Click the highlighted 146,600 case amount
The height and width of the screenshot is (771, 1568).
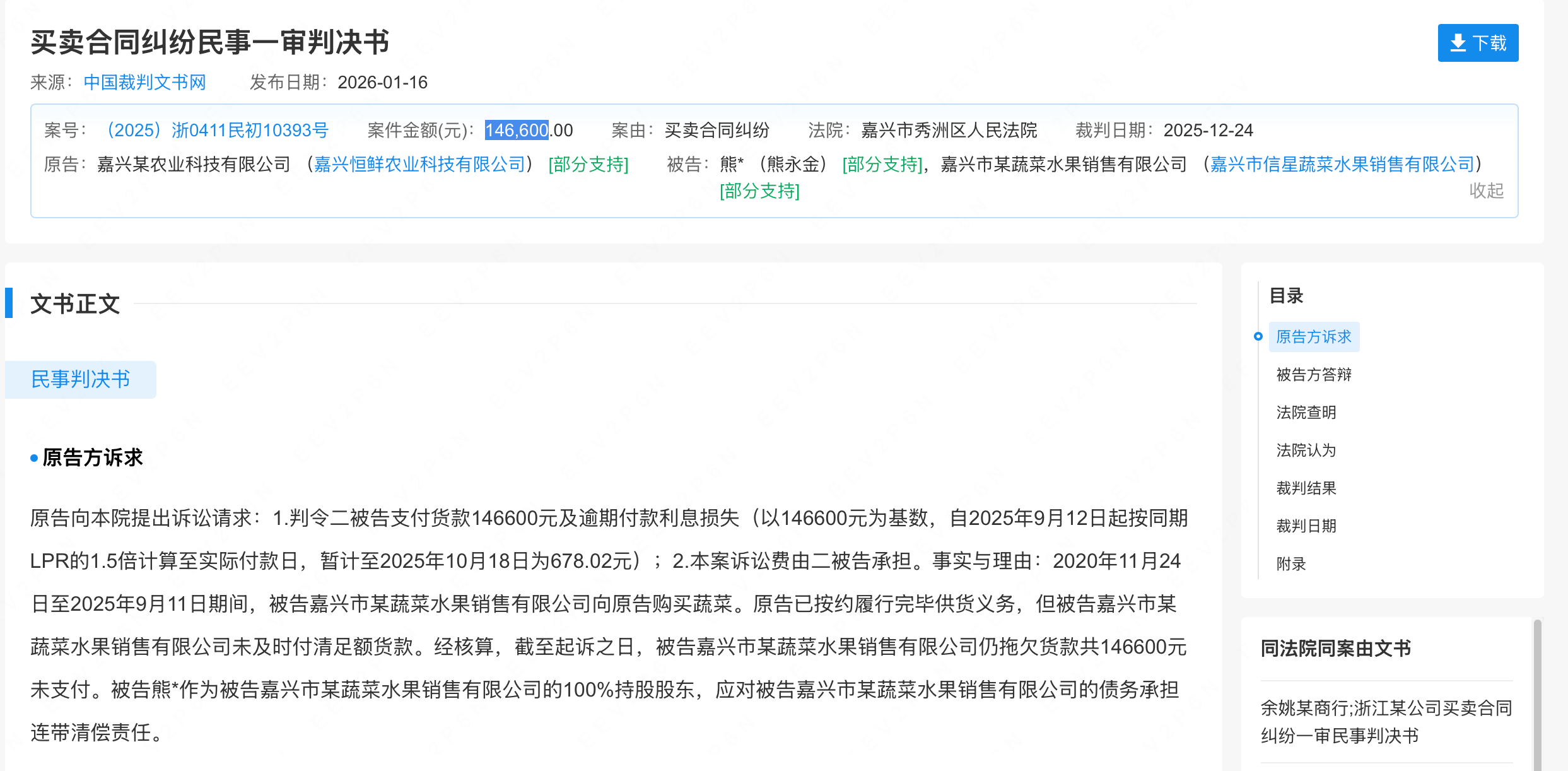click(x=516, y=131)
